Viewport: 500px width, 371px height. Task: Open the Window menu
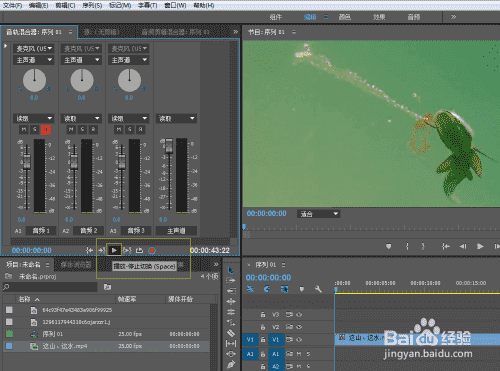tap(175, 5)
